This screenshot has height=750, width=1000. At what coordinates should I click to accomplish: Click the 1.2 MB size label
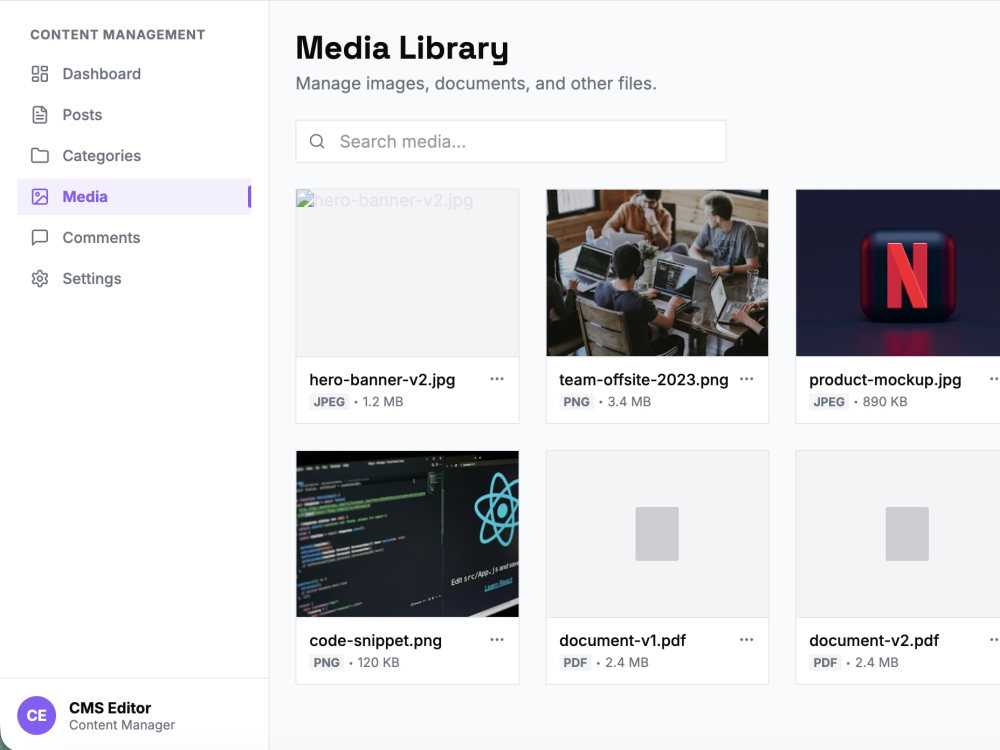click(383, 402)
